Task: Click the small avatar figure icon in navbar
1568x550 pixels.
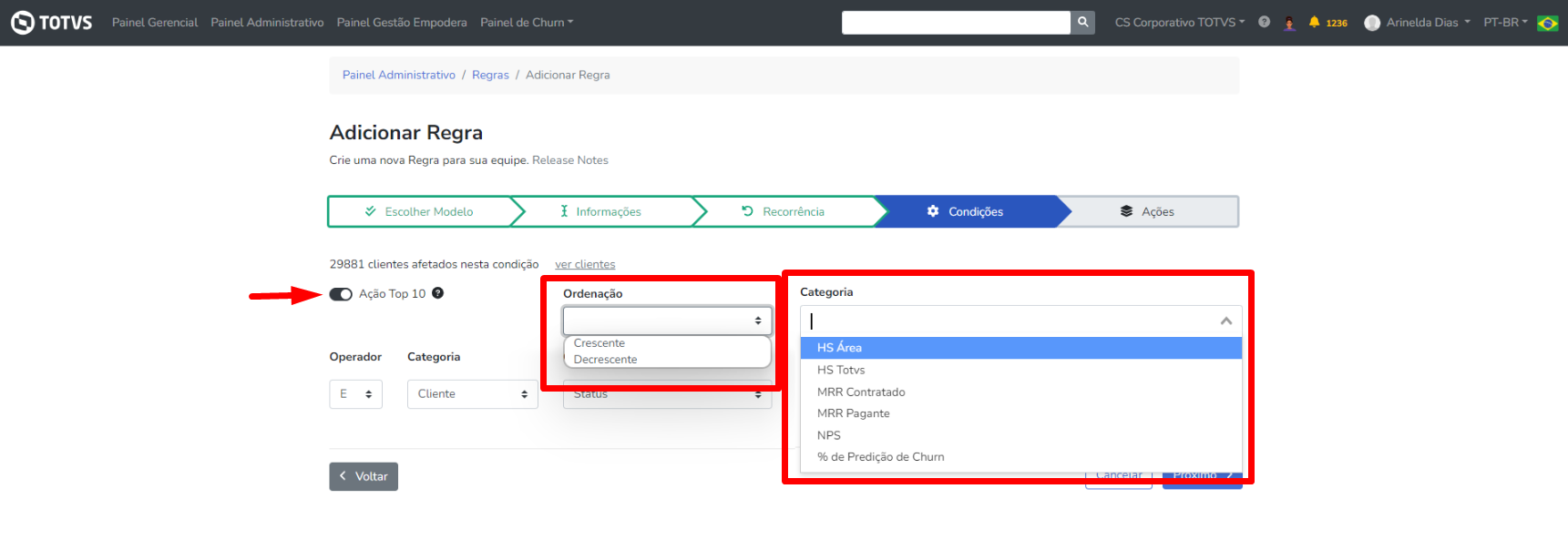Action: [1289, 23]
